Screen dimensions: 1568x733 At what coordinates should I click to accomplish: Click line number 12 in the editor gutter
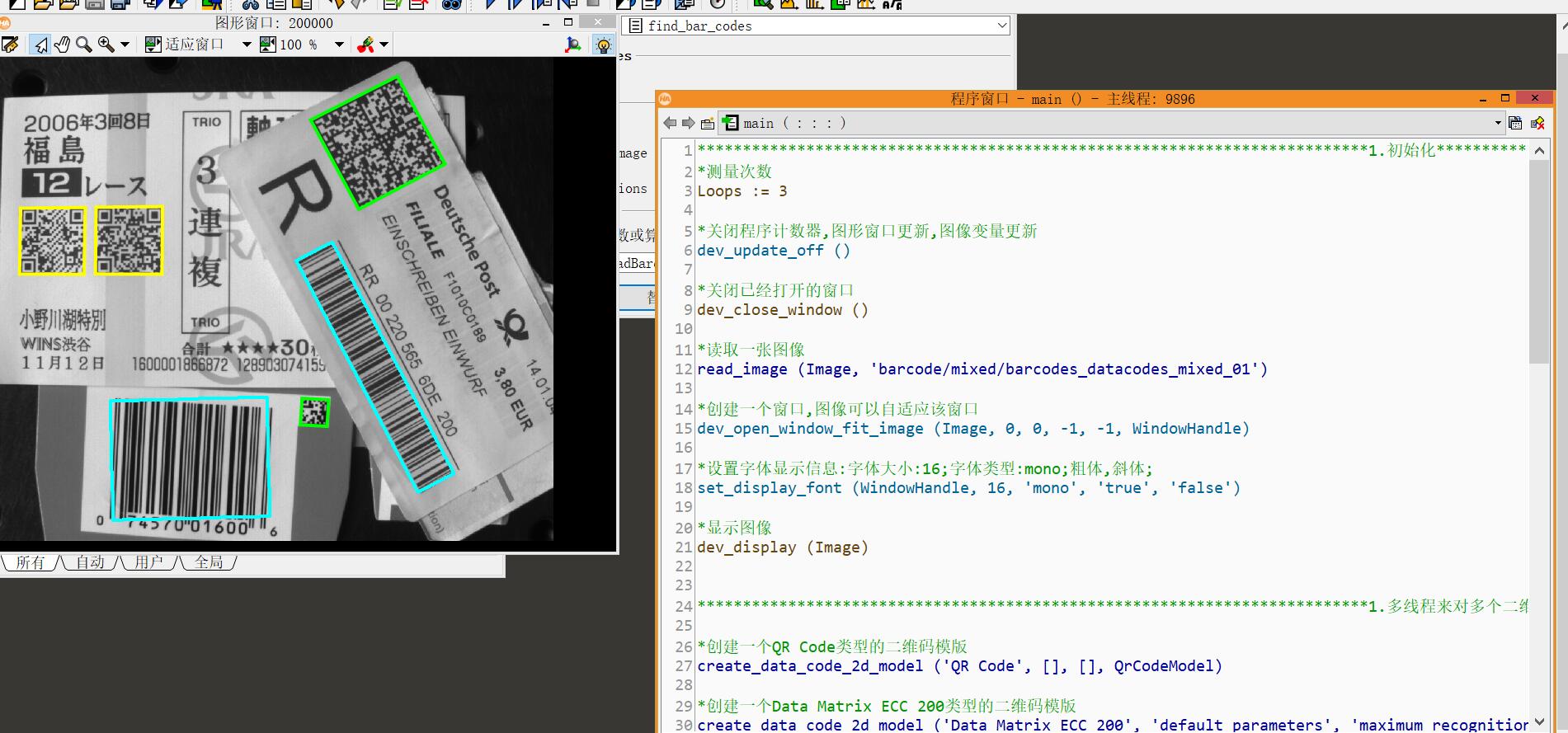pyautogui.click(x=683, y=369)
